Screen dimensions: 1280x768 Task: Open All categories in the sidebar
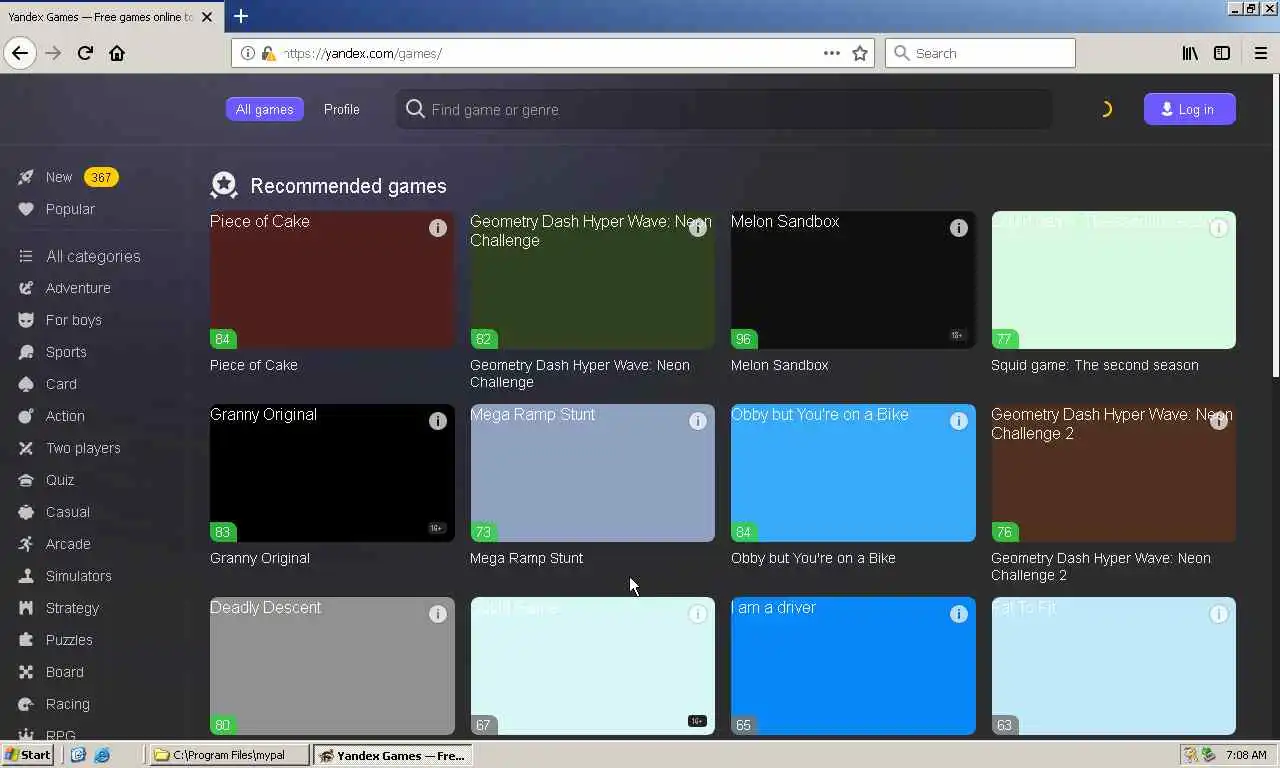(x=93, y=256)
